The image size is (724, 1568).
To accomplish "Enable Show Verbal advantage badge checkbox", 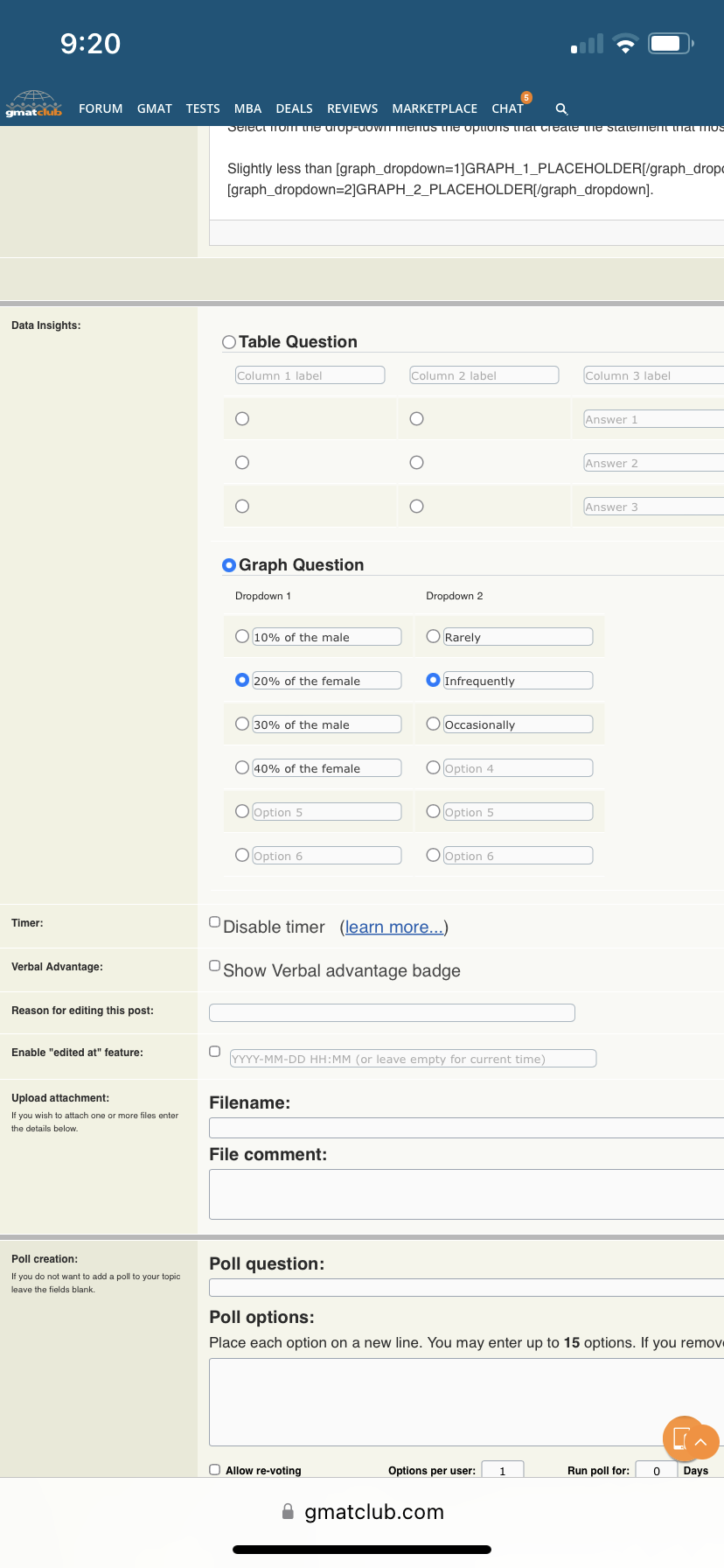I will pos(215,966).
